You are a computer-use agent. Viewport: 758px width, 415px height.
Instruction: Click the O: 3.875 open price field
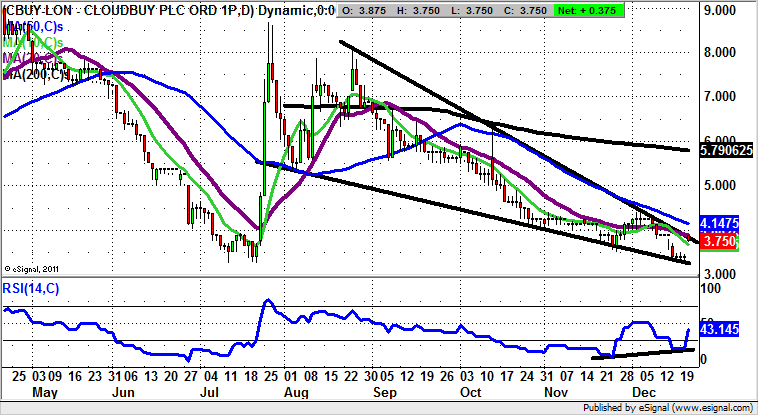click(362, 10)
